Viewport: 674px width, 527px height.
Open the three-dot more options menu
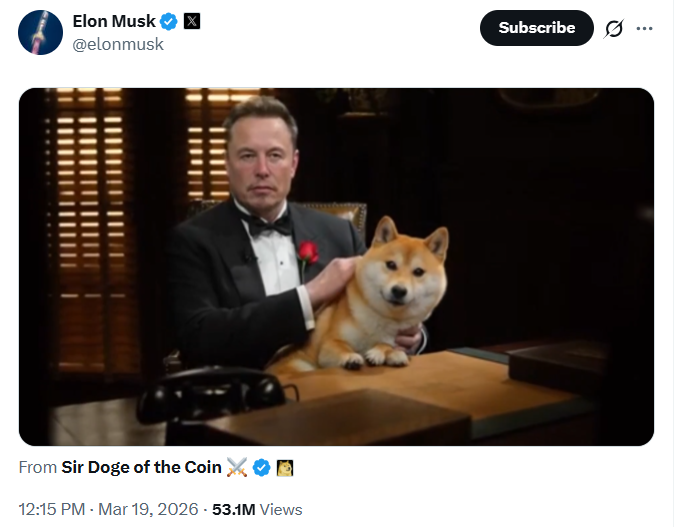645,28
